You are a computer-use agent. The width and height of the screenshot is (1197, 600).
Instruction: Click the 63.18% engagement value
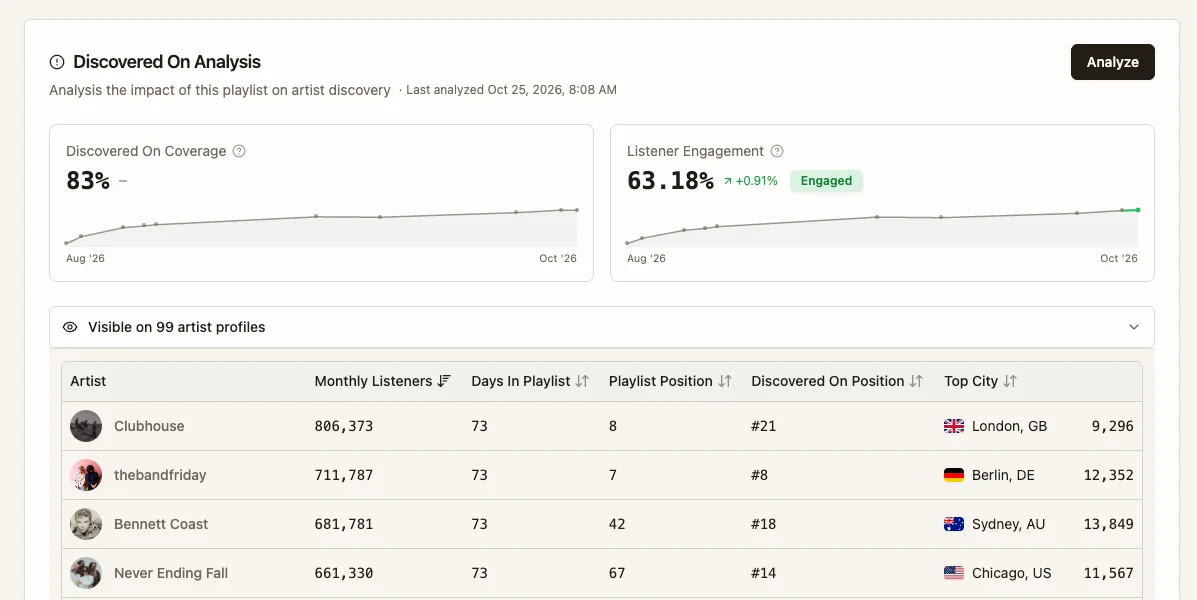[670, 181]
